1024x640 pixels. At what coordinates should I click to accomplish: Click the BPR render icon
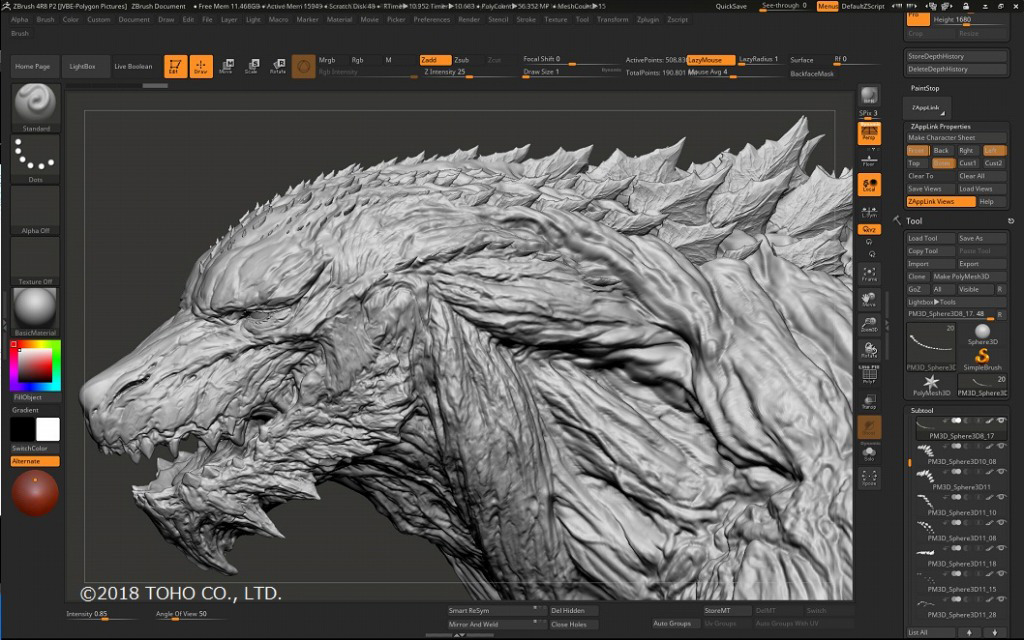tap(869, 96)
